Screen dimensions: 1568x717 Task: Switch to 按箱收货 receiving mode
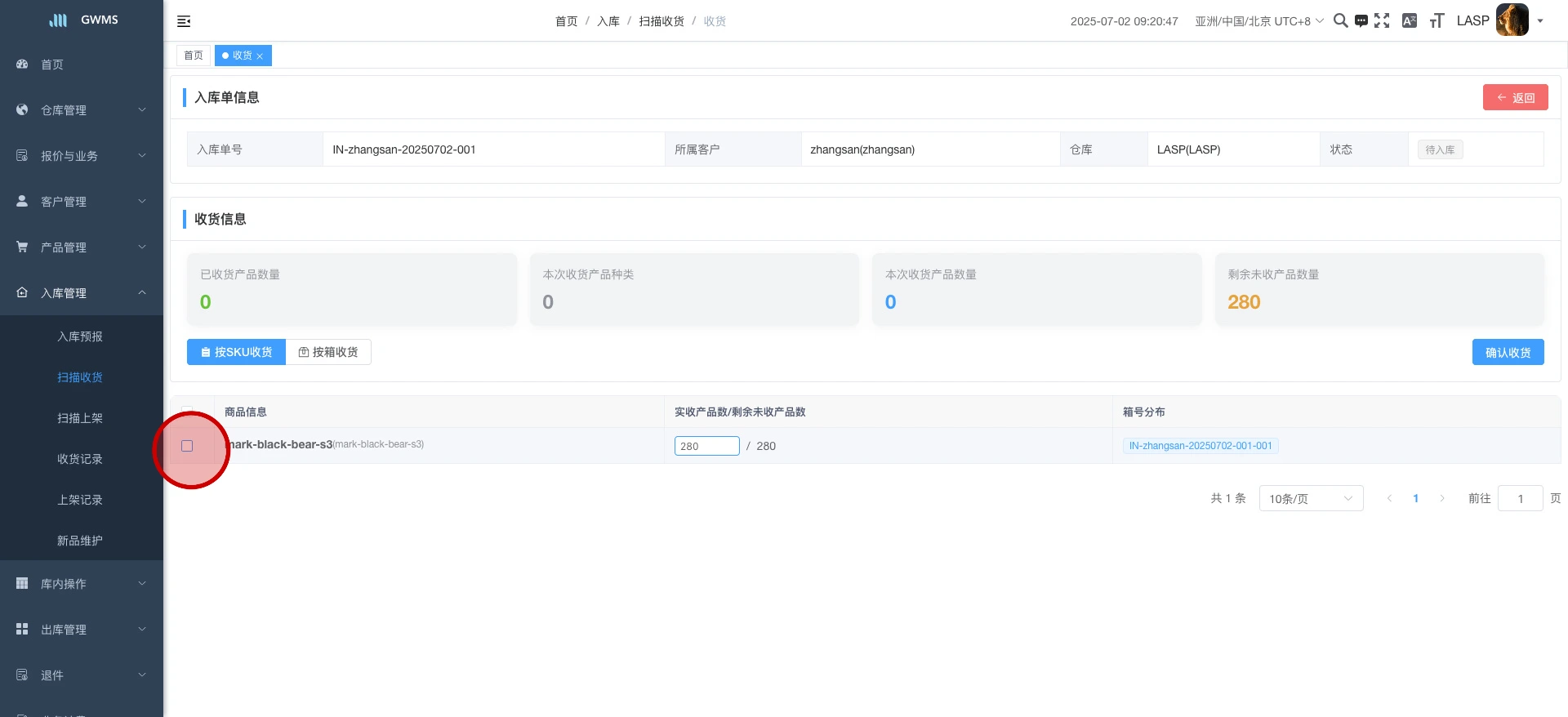(x=328, y=352)
